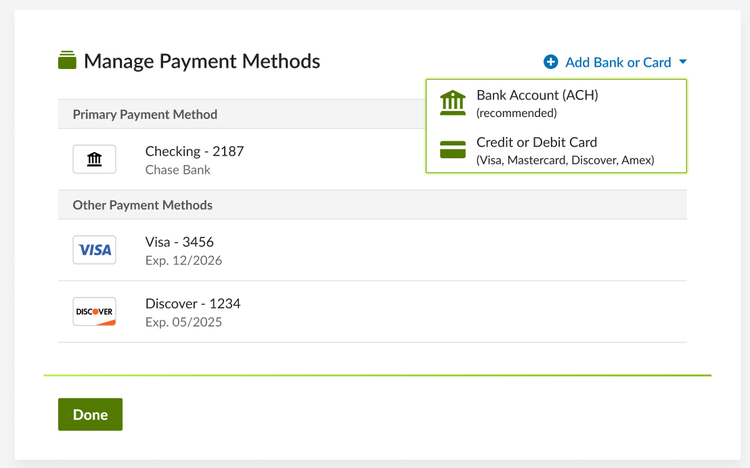This screenshot has height=468, width=750.
Task: Click the Manage Payment Methods title
Action: click(202, 61)
